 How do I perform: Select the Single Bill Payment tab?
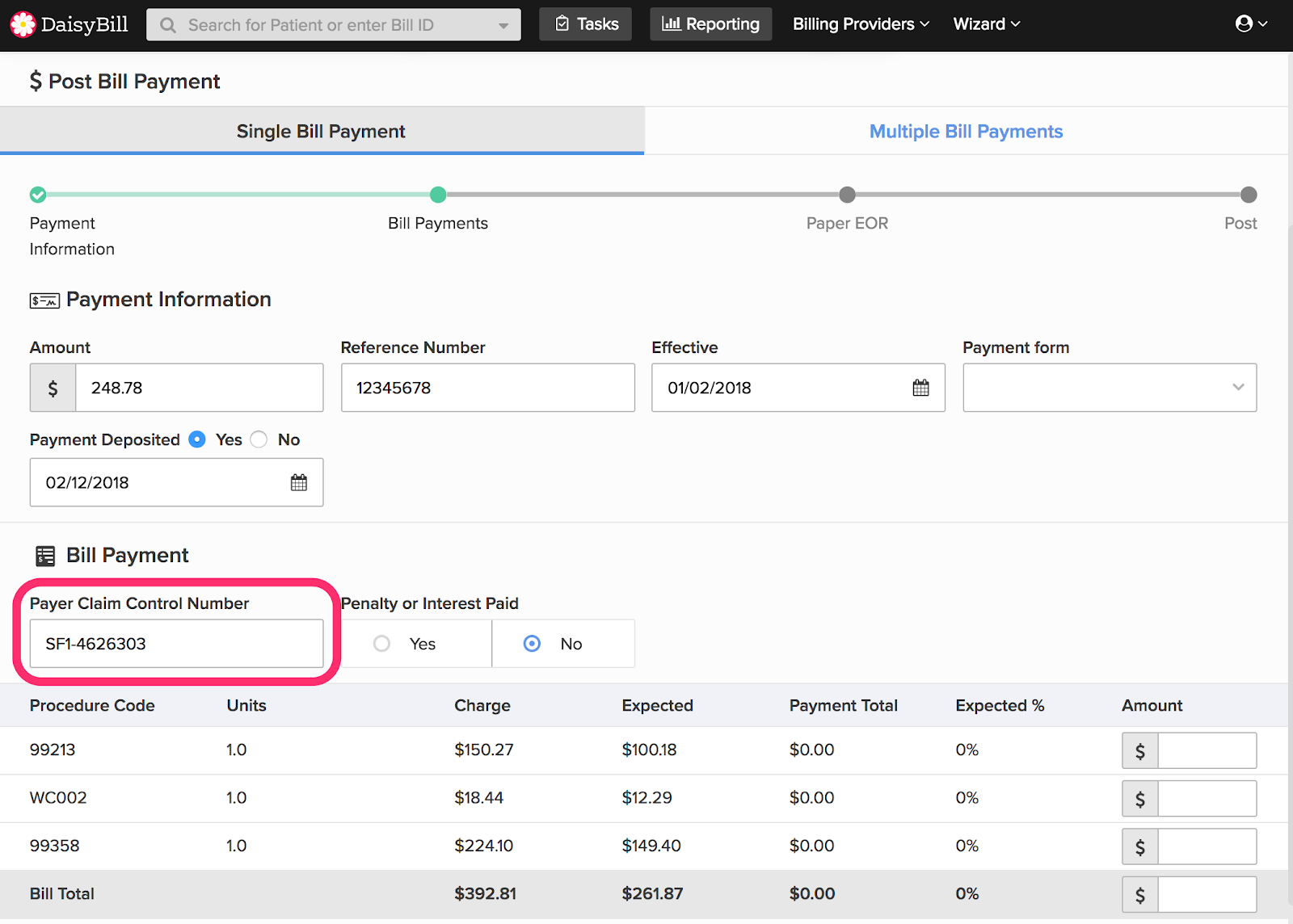(x=321, y=131)
